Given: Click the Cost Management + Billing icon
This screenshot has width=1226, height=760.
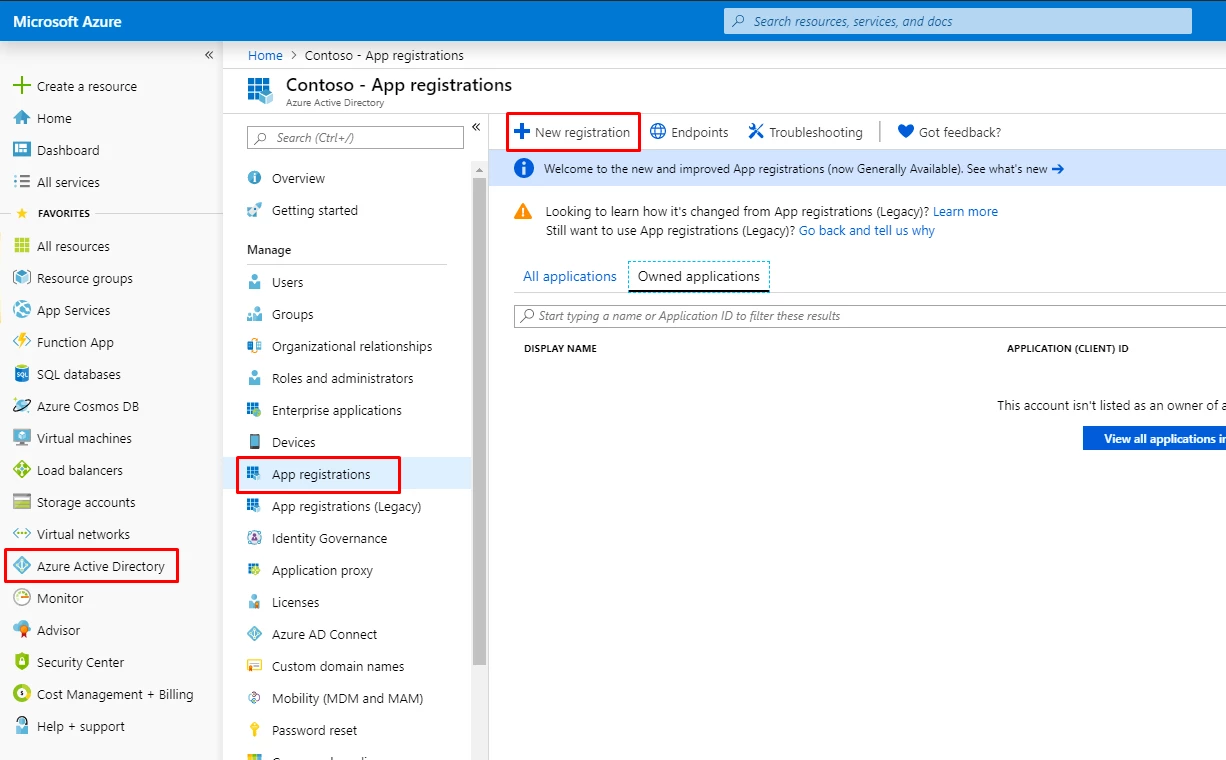Looking at the screenshot, I should coord(21,694).
